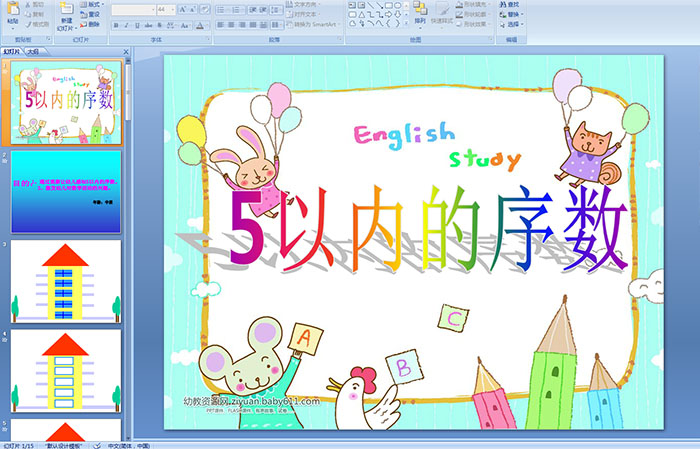Click Shape Fill (形状填充)
Image resolution: width=700 pixels, height=449 pixels.
pos(473,4)
